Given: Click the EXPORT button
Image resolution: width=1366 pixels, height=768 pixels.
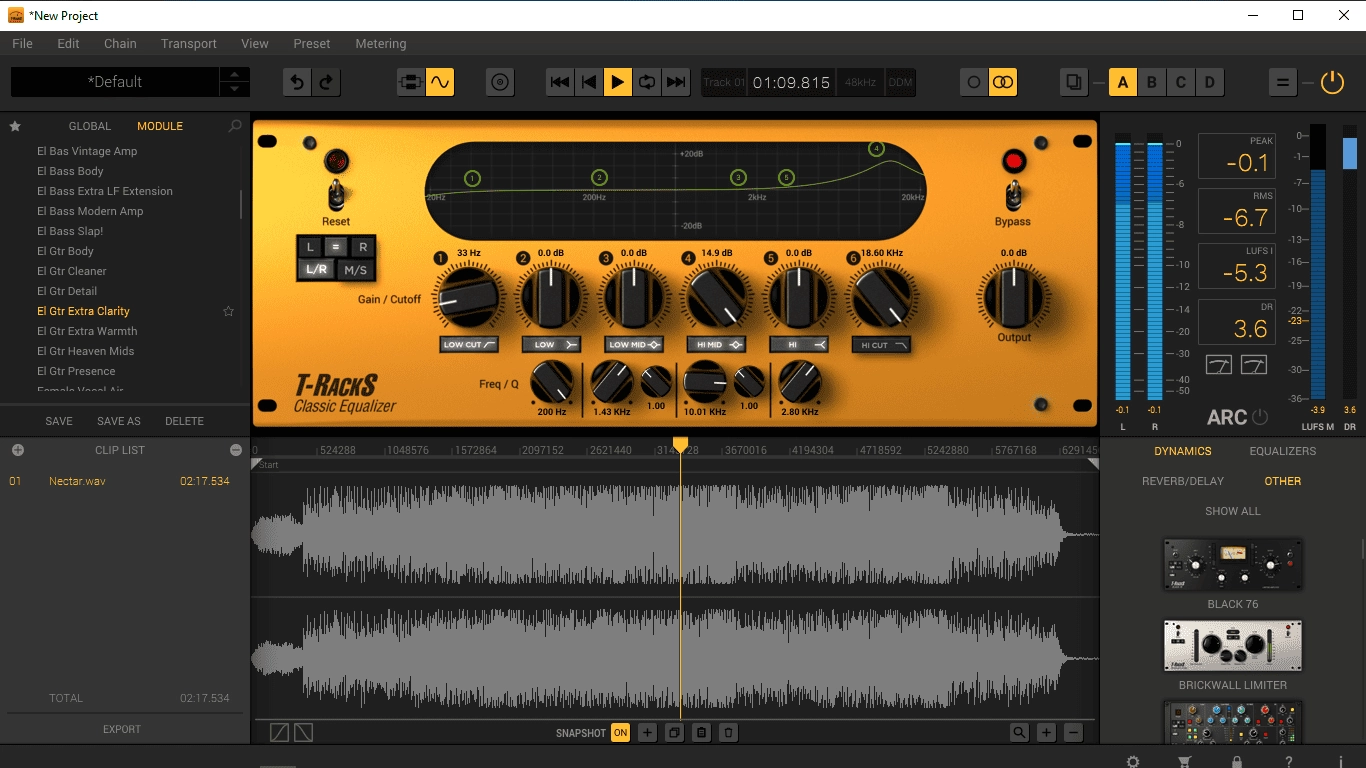Looking at the screenshot, I should tap(122, 729).
